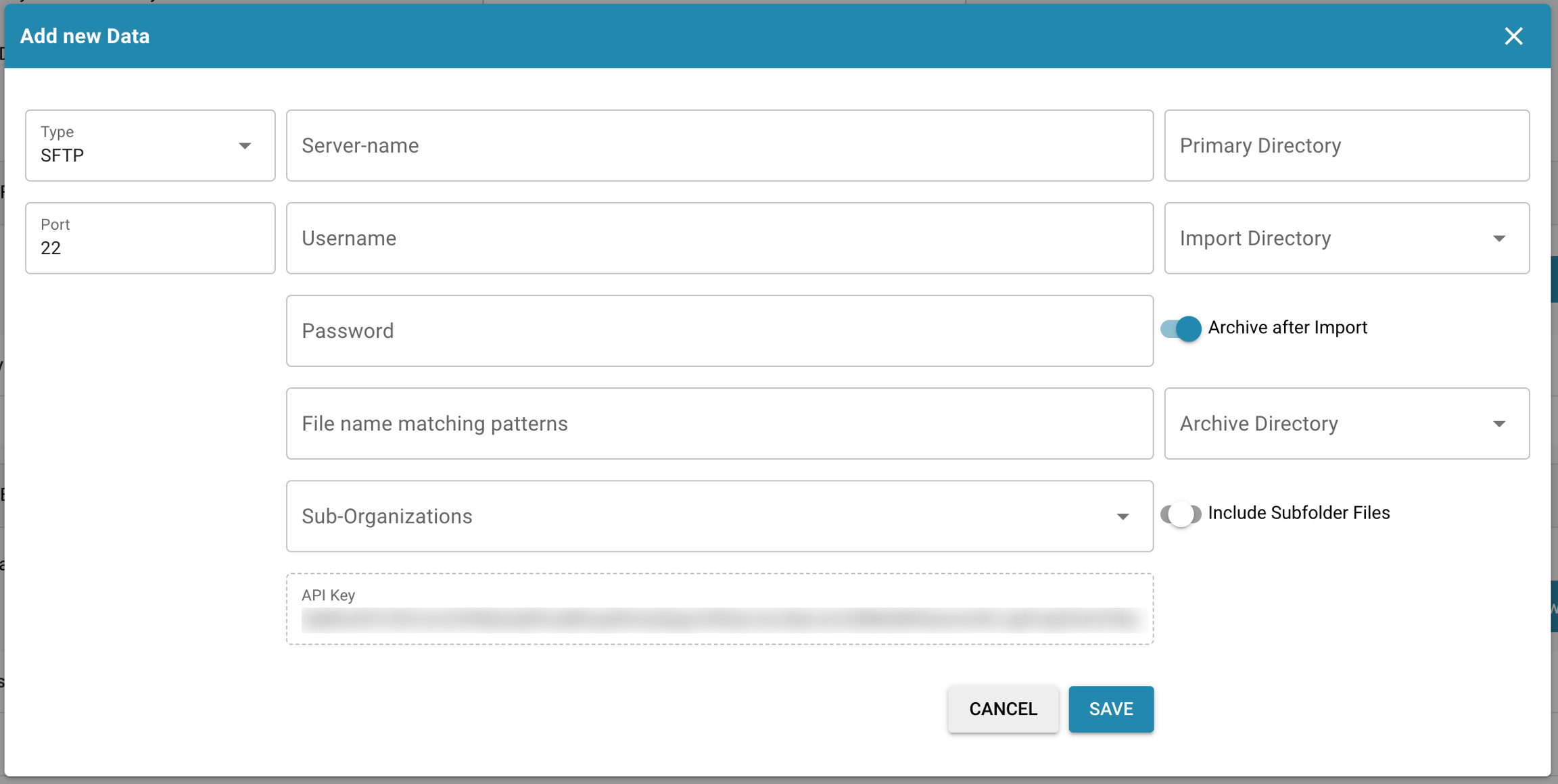Close the Add new Data dialog
Image resolution: width=1558 pixels, height=784 pixels.
coord(1513,36)
